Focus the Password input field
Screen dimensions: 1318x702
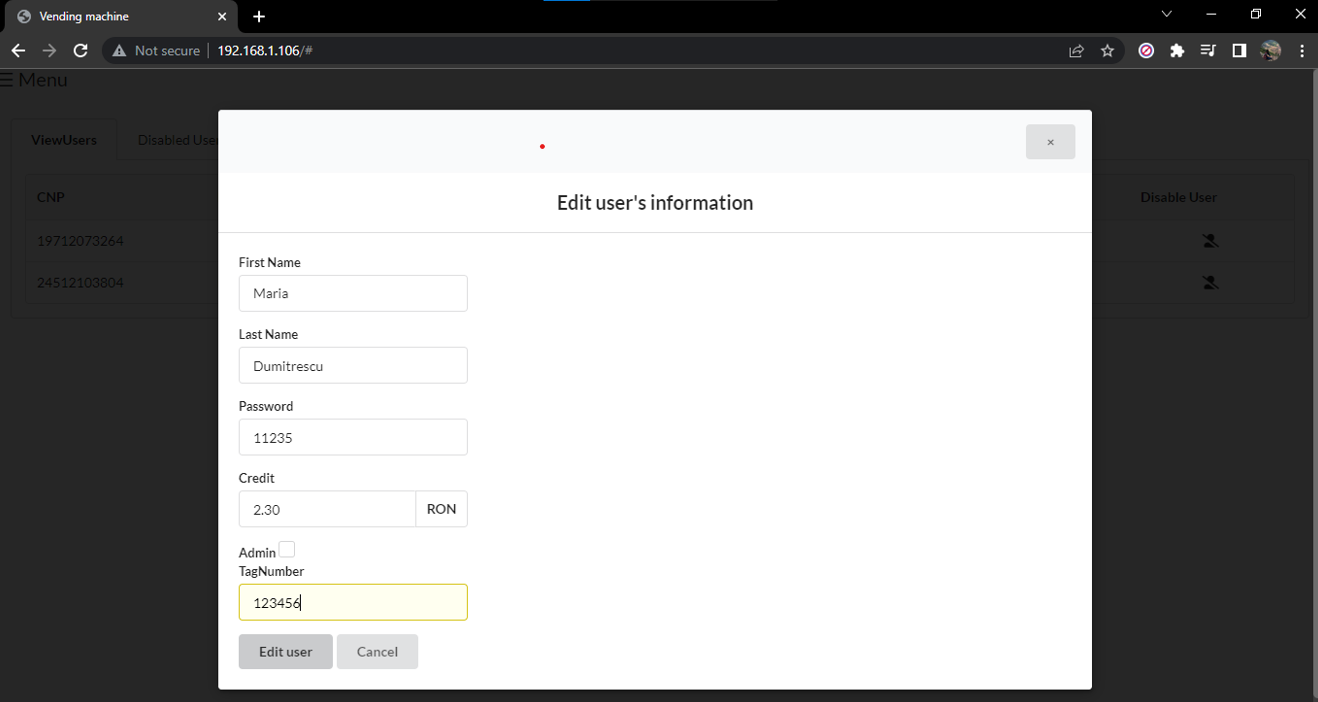pyautogui.click(x=353, y=438)
